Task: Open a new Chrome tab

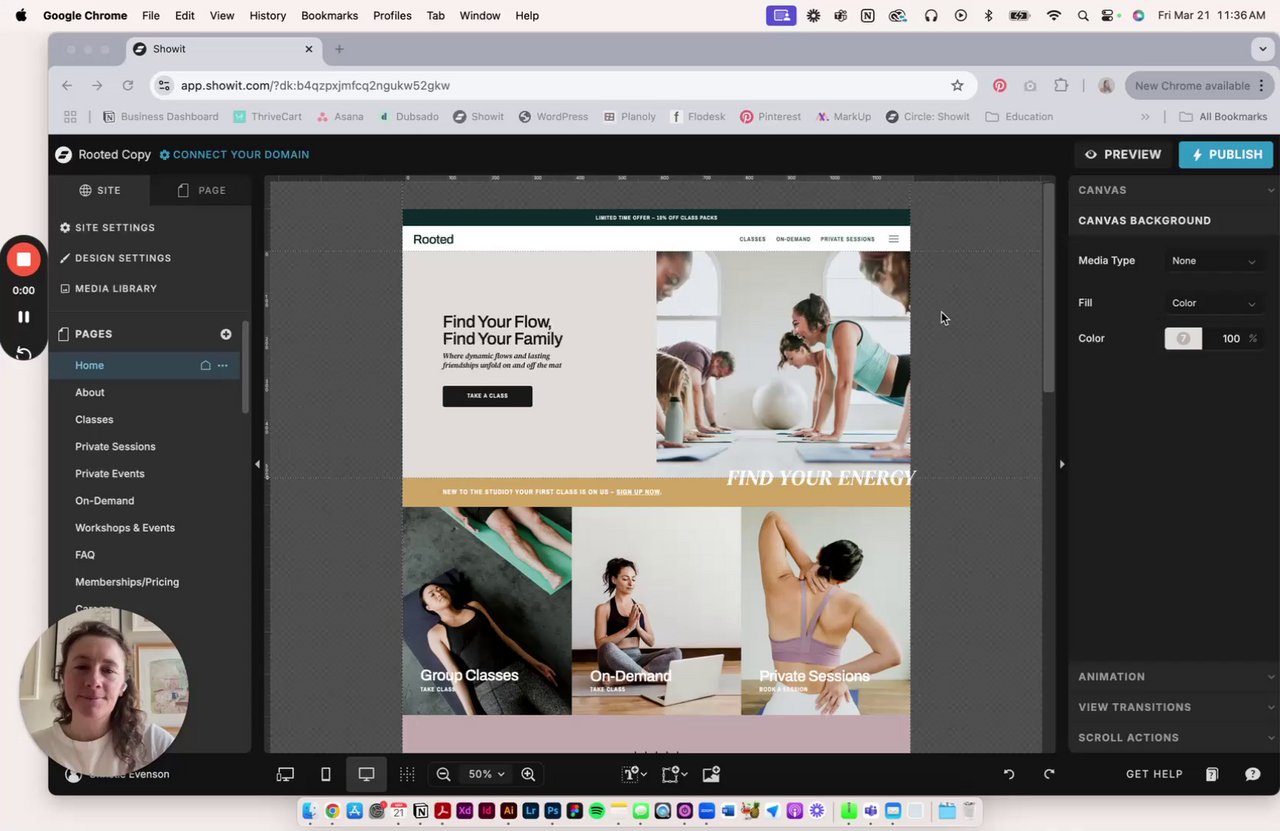Action: pos(339,49)
